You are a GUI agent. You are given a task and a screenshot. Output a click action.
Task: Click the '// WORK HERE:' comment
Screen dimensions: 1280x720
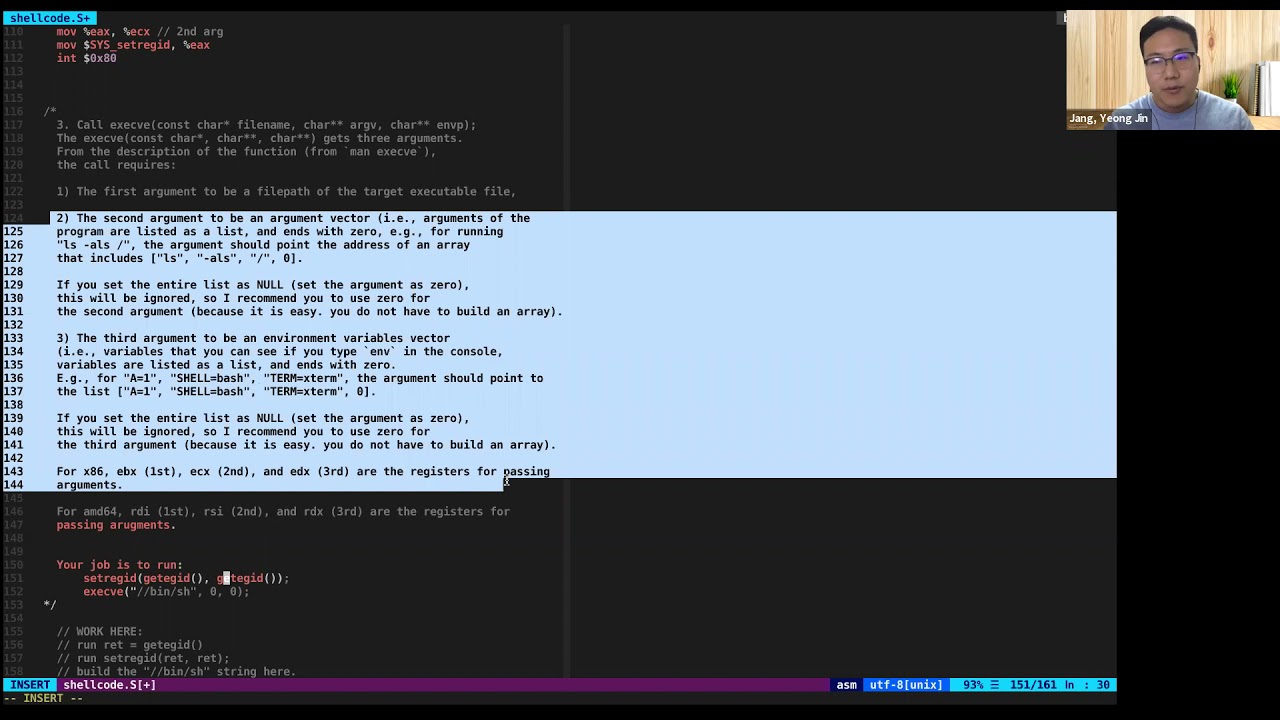click(99, 631)
